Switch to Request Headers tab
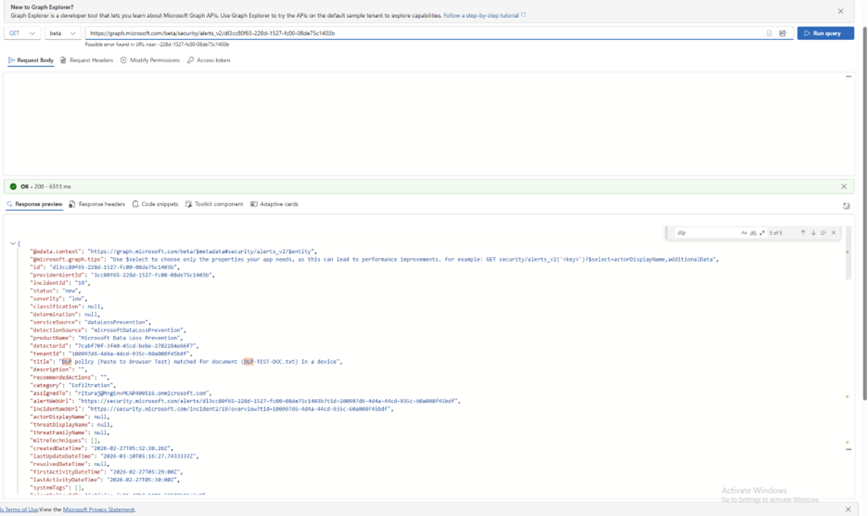Screen dimensions: 868x516 [x=86, y=60]
